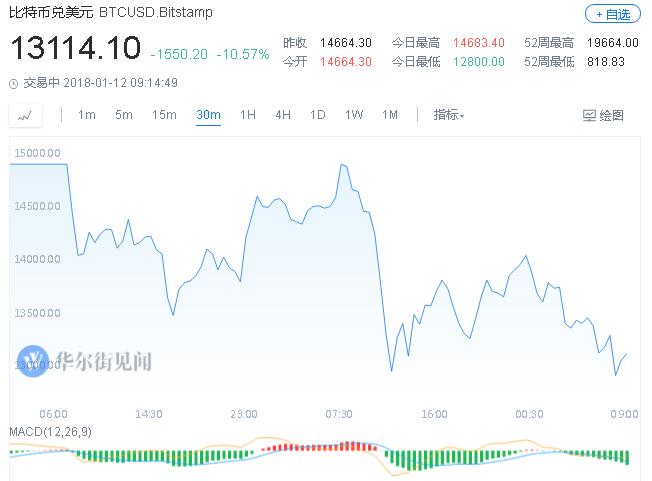This screenshot has width=652, height=481.
Task: Expand the 指标 indicators dropdown
Action: click(x=449, y=115)
